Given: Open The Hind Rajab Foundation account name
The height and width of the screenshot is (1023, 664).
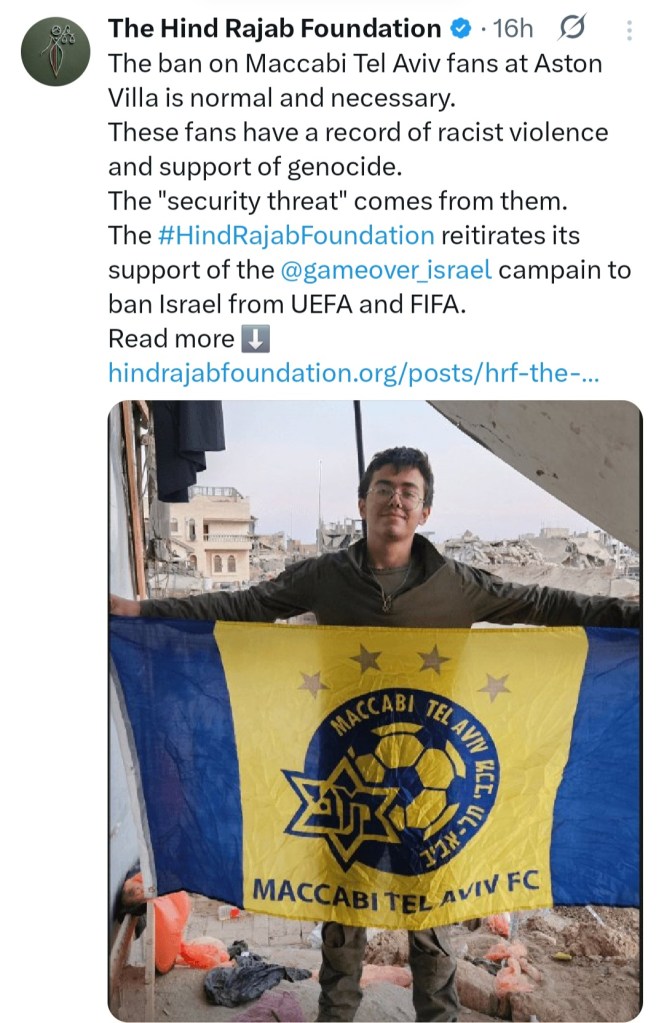Looking at the screenshot, I should tap(274, 29).
